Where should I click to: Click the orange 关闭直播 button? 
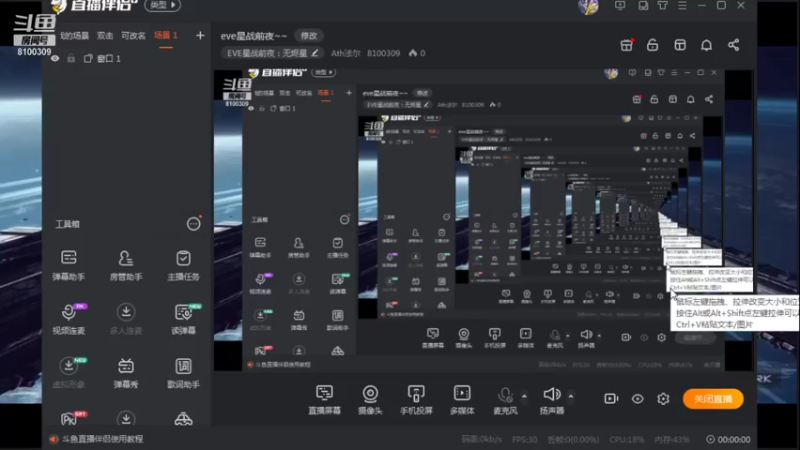click(x=713, y=398)
